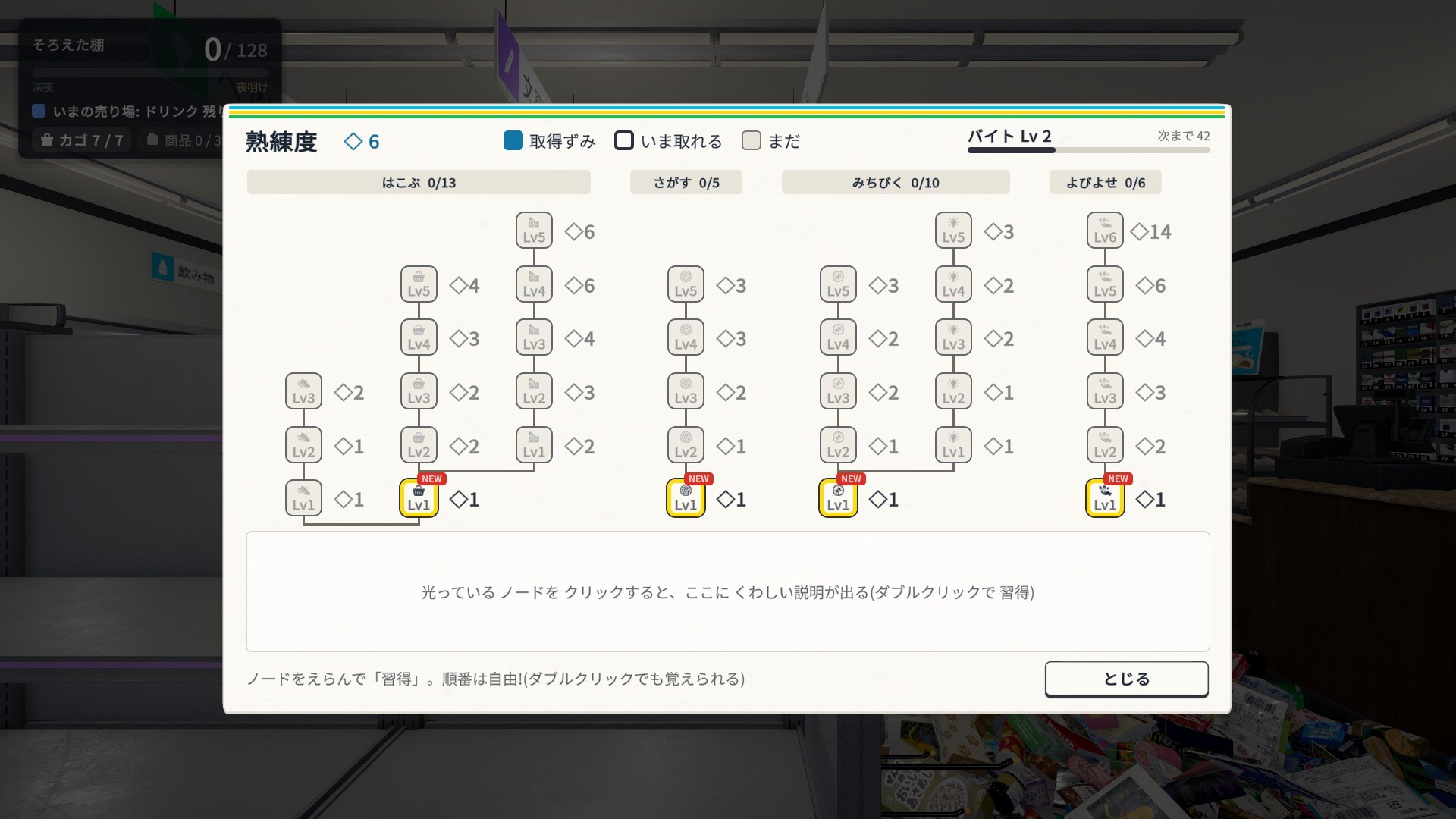This screenshot has height=819, width=1456.
Task: Click the まだ grey legend swatch
Action: click(752, 140)
